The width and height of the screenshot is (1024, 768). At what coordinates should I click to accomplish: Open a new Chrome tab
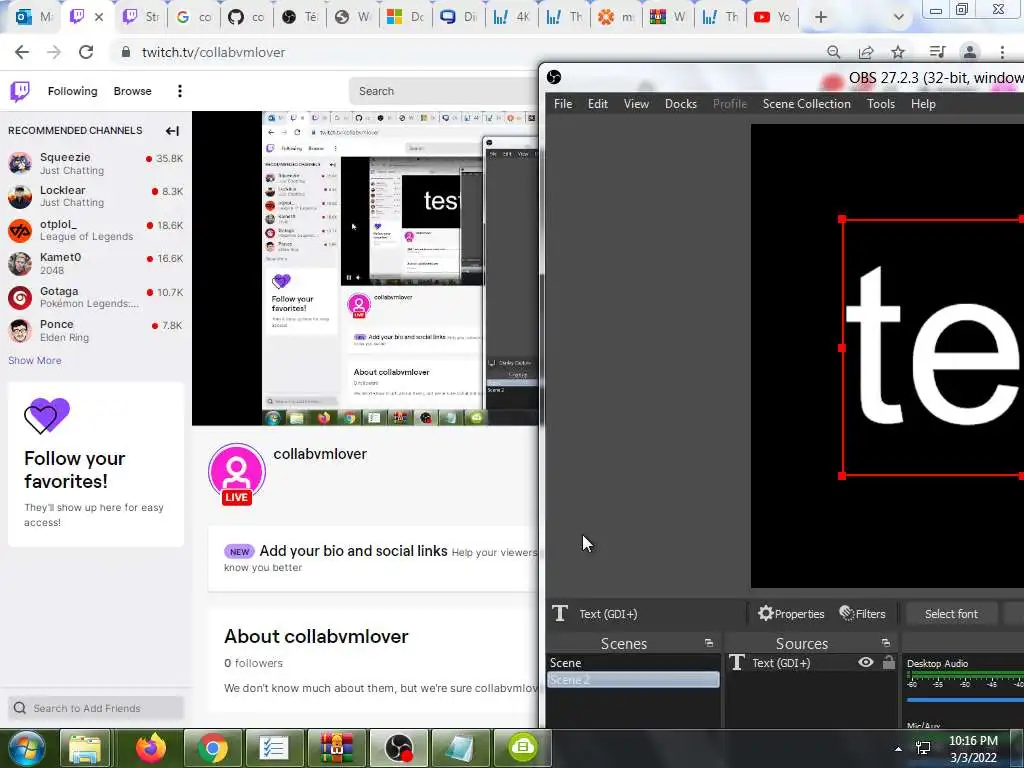point(821,17)
